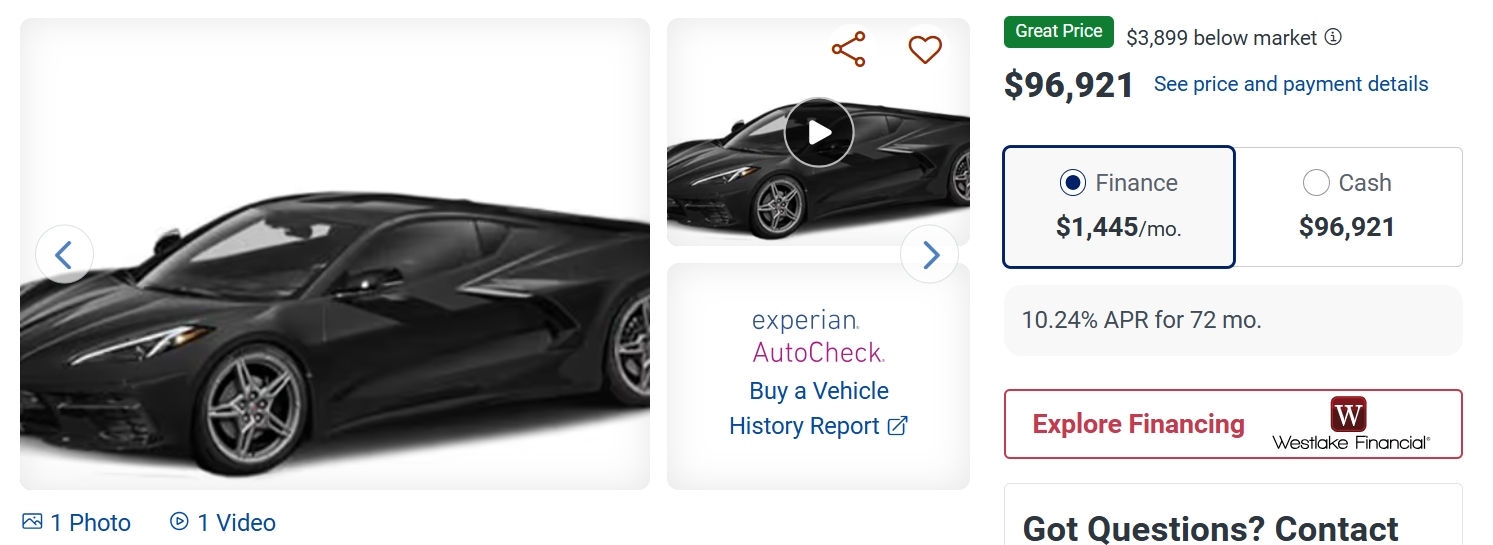Open info icon beside below market
This screenshot has height=545, width=1493.
click(1333, 37)
